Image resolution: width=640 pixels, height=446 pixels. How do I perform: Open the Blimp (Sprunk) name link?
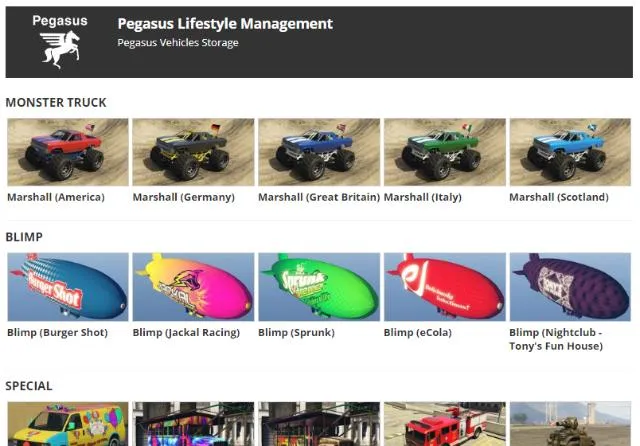pos(296,333)
